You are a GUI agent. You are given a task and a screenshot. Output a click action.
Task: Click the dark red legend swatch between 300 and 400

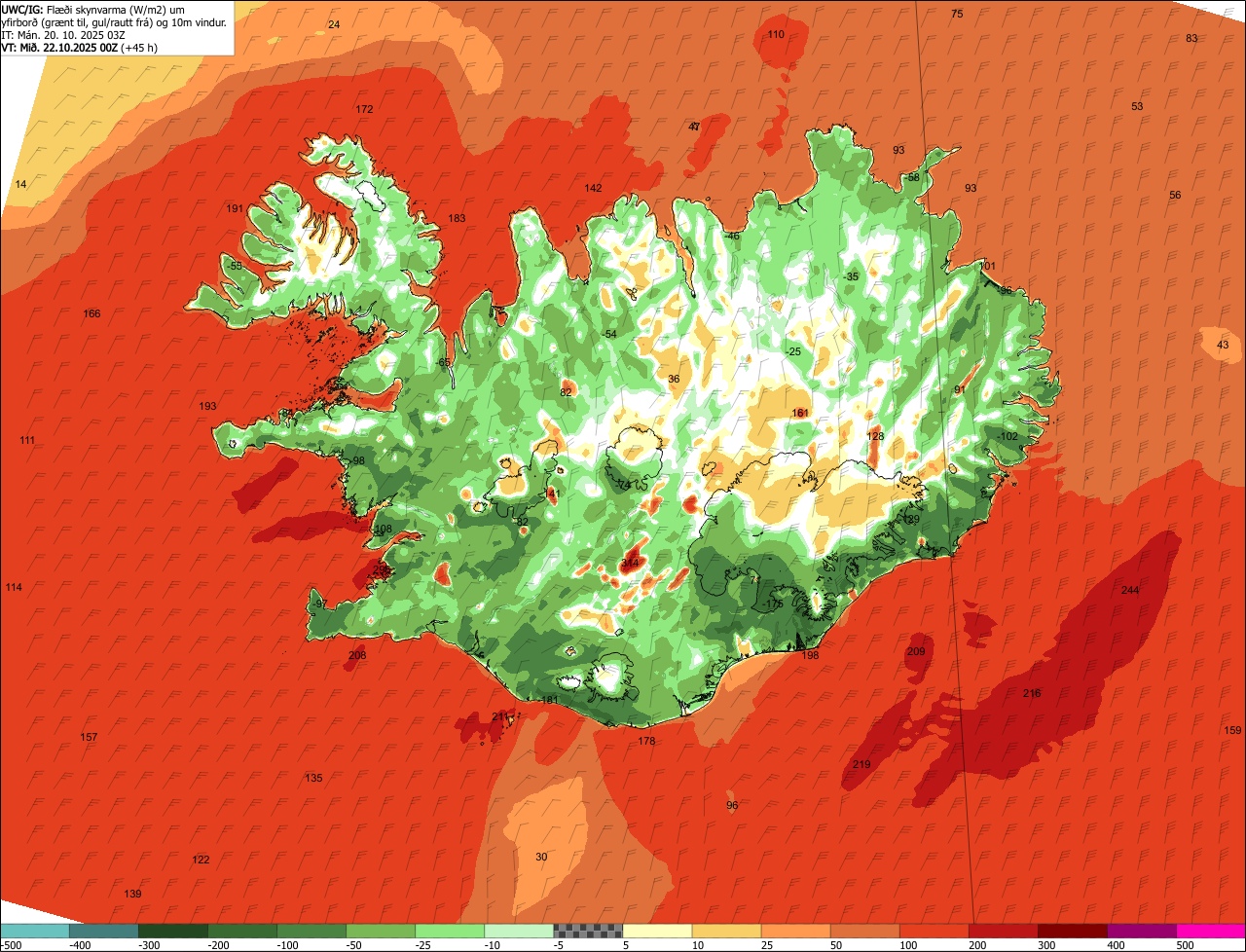[1071, 931]
